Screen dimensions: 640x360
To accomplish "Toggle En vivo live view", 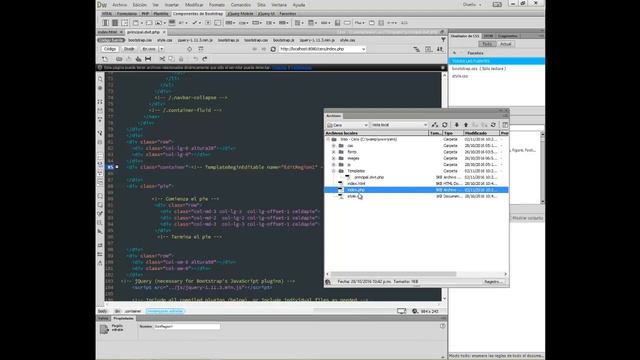I will pos(149,49).
